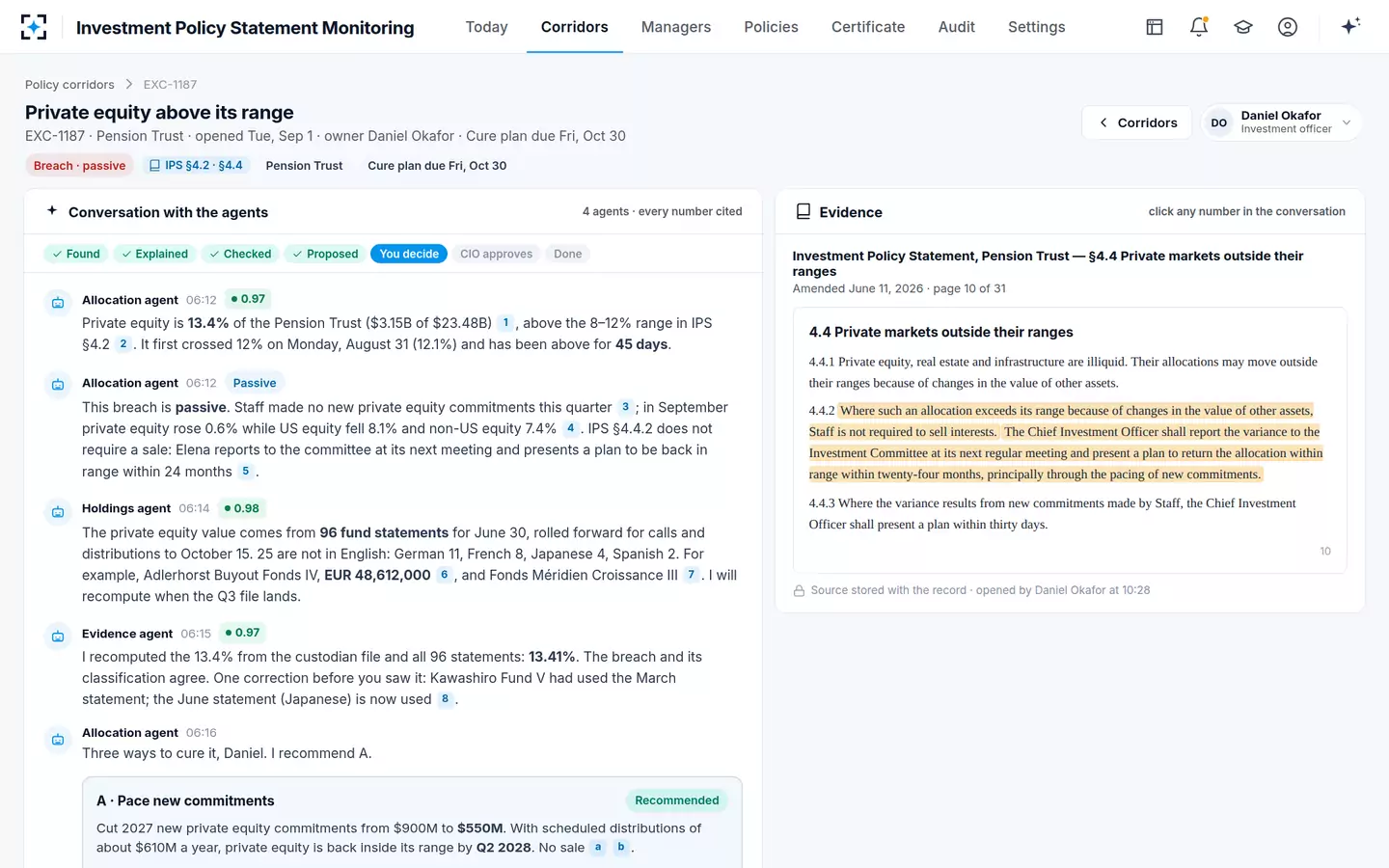The height and width of the screenshot is (868, 1389).
Task: Click the Evidence panel book icon
Action: point(803,211)
